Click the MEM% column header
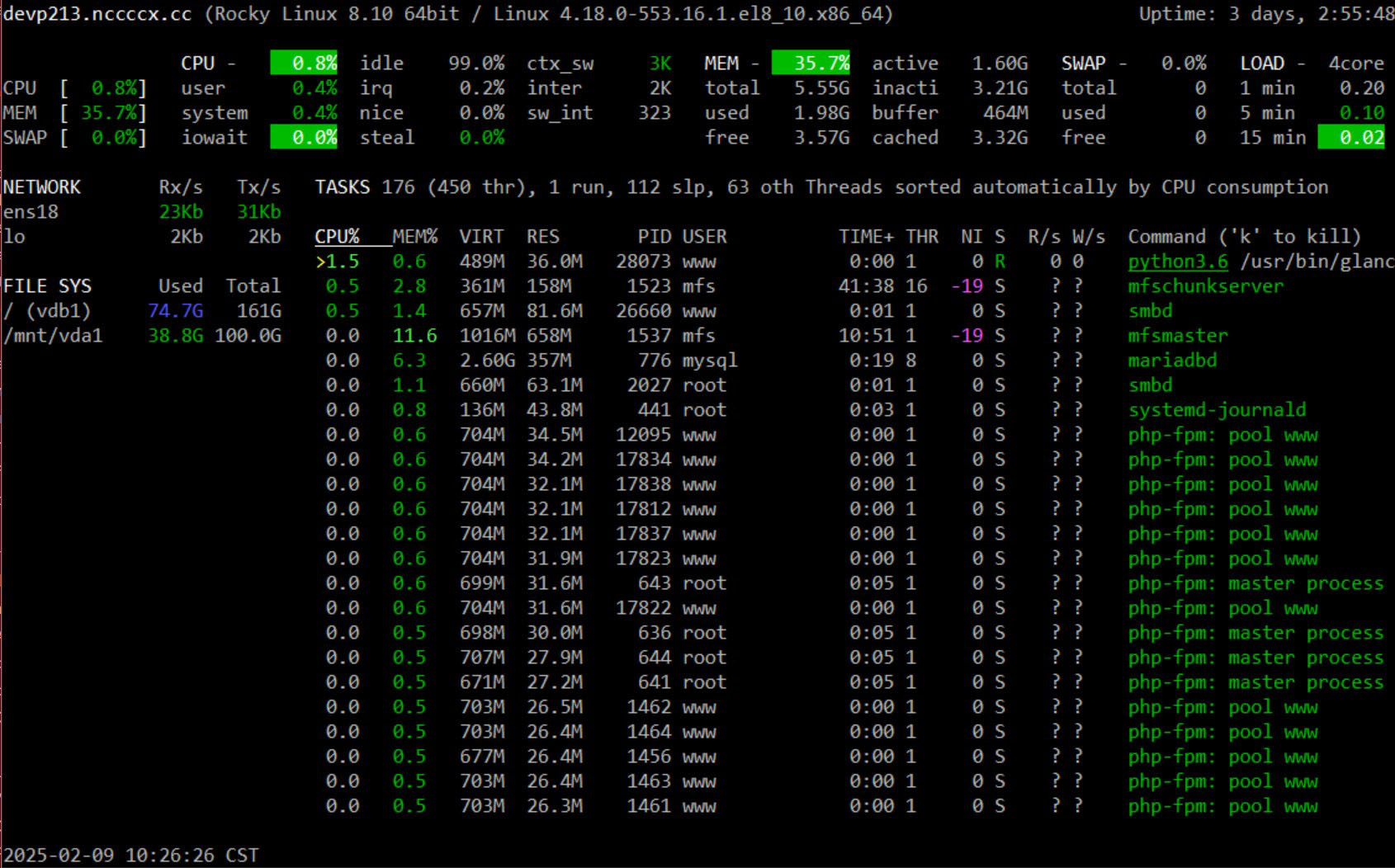This screenshot has width=1395, height=868. [415, 237]
